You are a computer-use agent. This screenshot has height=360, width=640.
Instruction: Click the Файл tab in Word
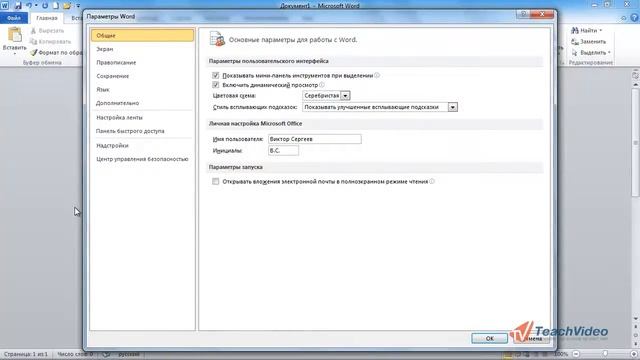click(x=14, y=18)
